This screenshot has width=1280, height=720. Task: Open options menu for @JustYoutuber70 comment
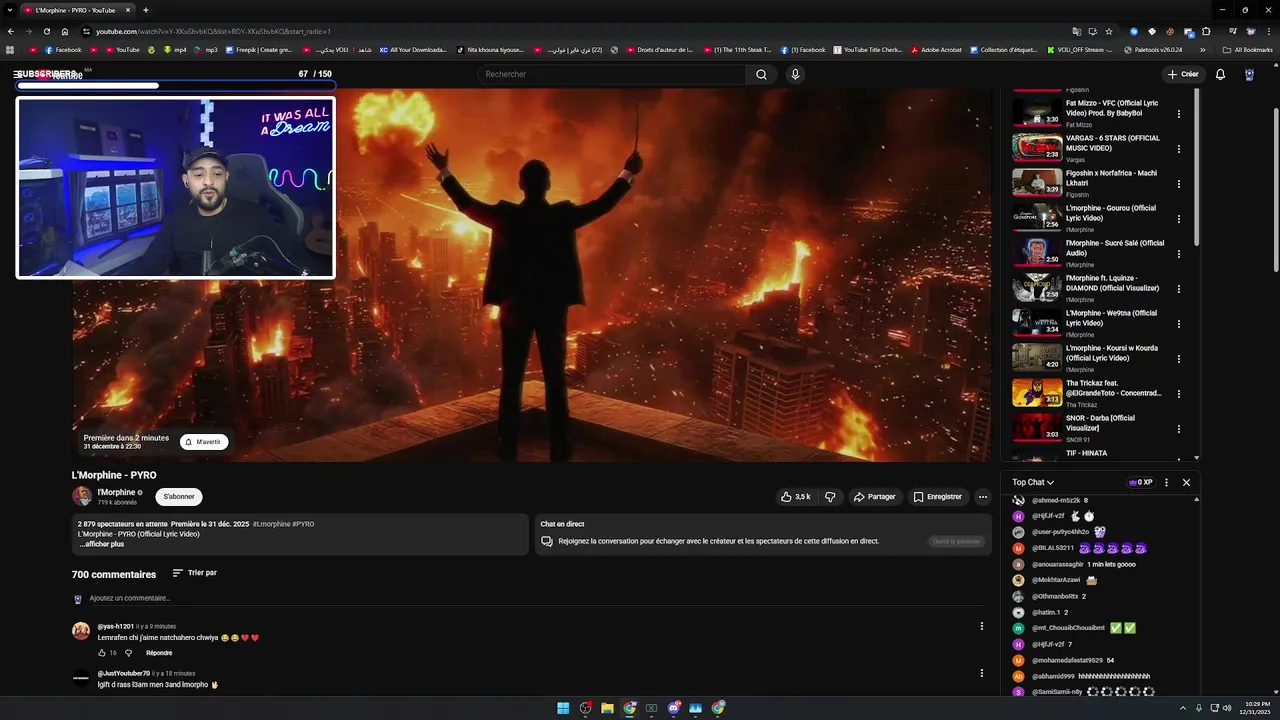click(981, 673)
